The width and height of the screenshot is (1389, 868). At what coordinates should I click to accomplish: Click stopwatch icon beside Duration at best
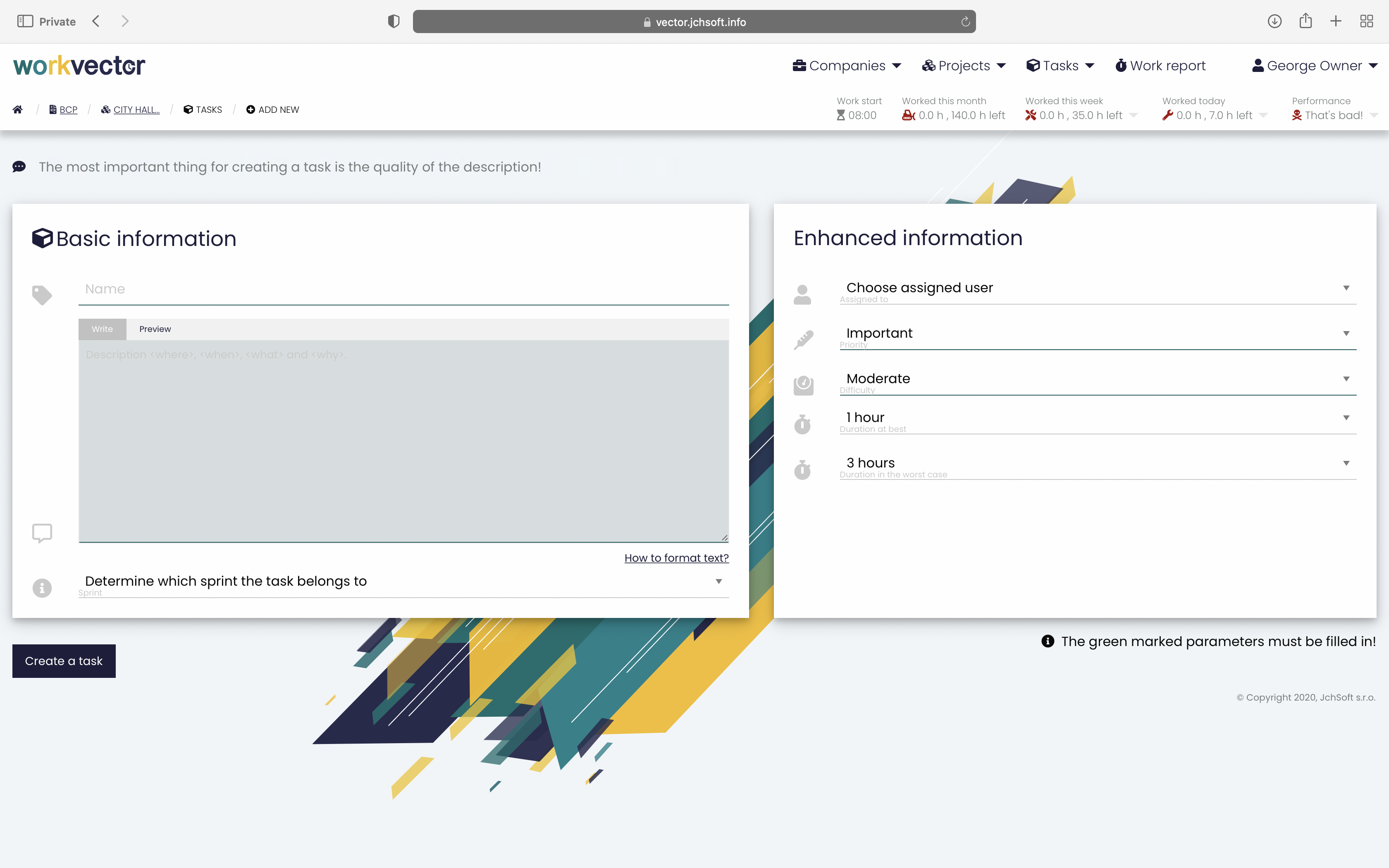click(x=802, y=424)
